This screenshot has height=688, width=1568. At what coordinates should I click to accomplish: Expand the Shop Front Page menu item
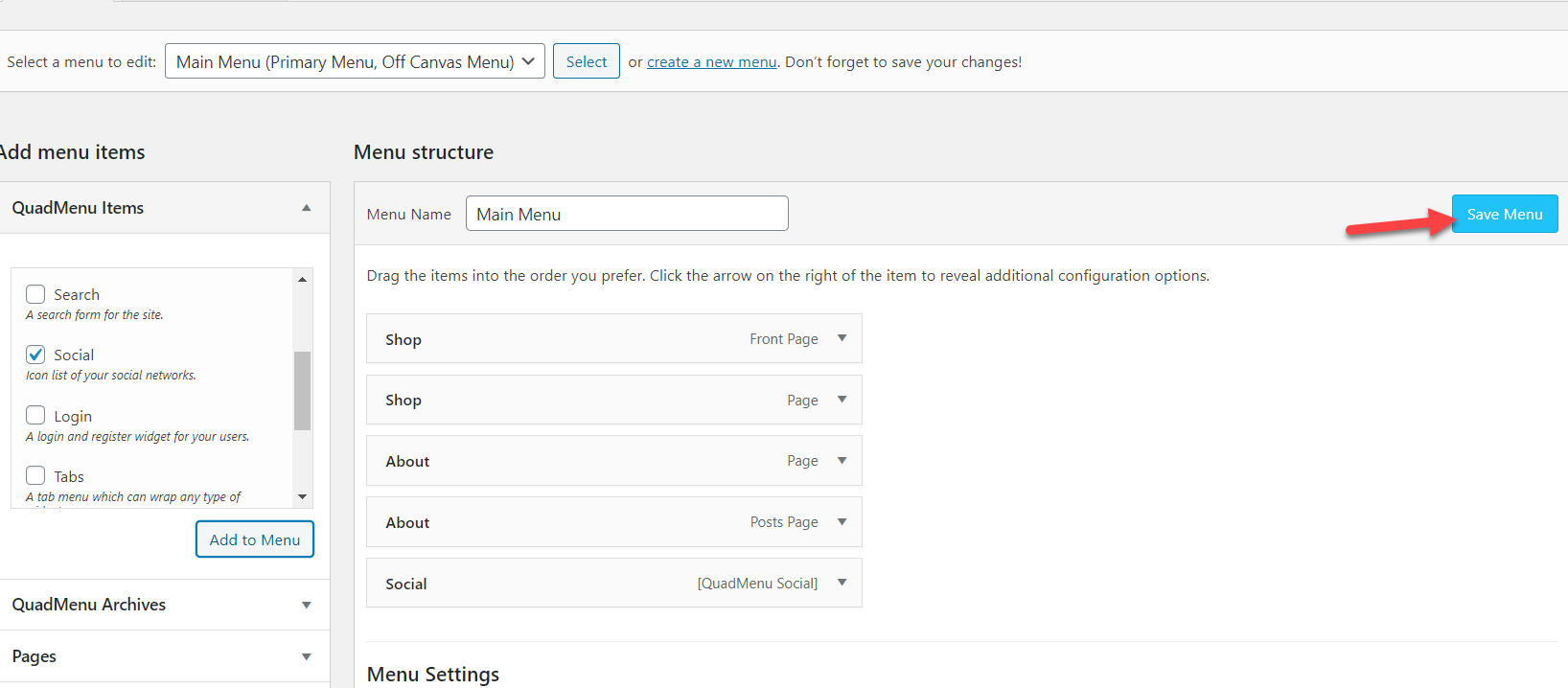tap(842, 338)
